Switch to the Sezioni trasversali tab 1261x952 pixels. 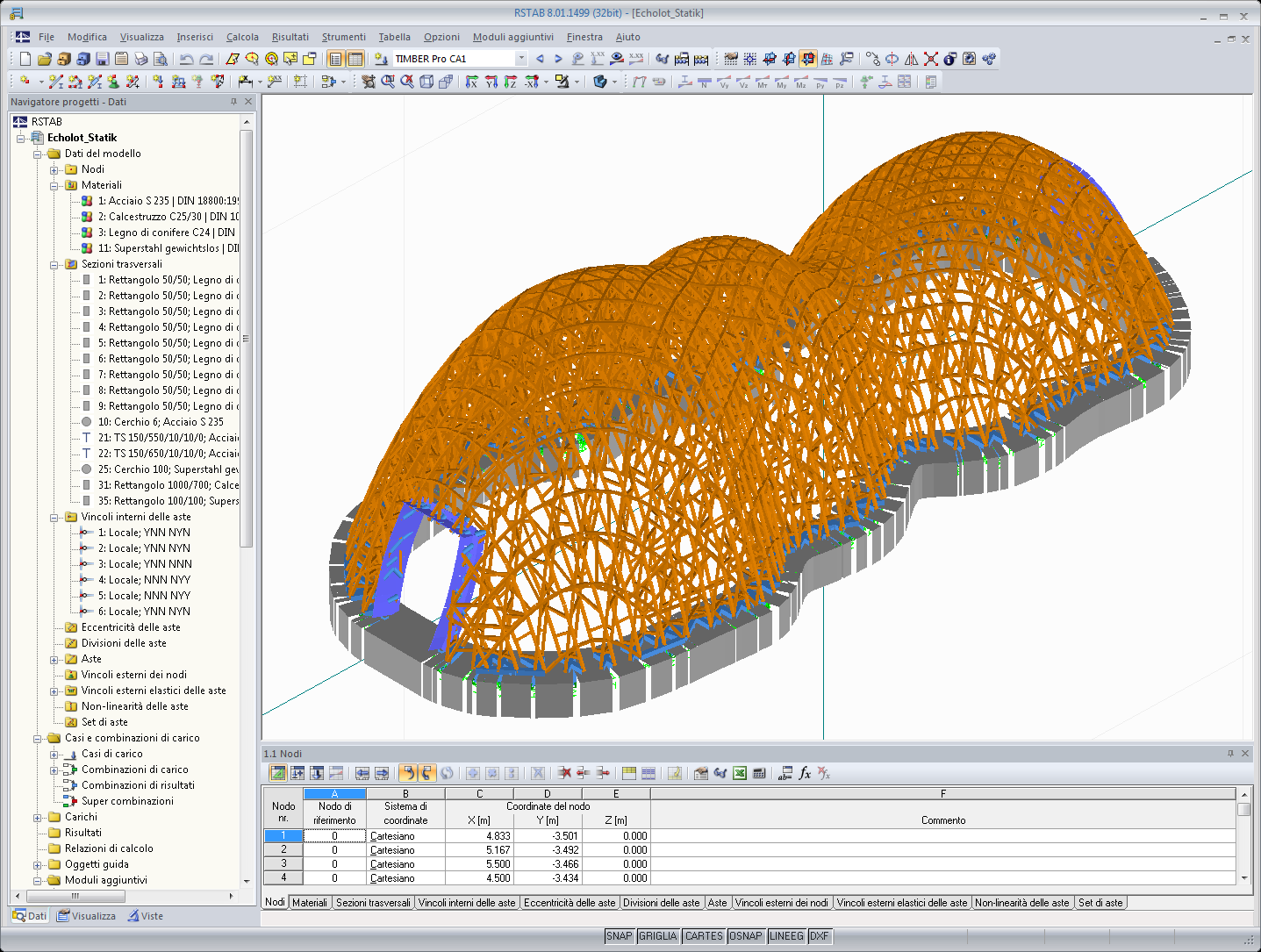[373, 903]
